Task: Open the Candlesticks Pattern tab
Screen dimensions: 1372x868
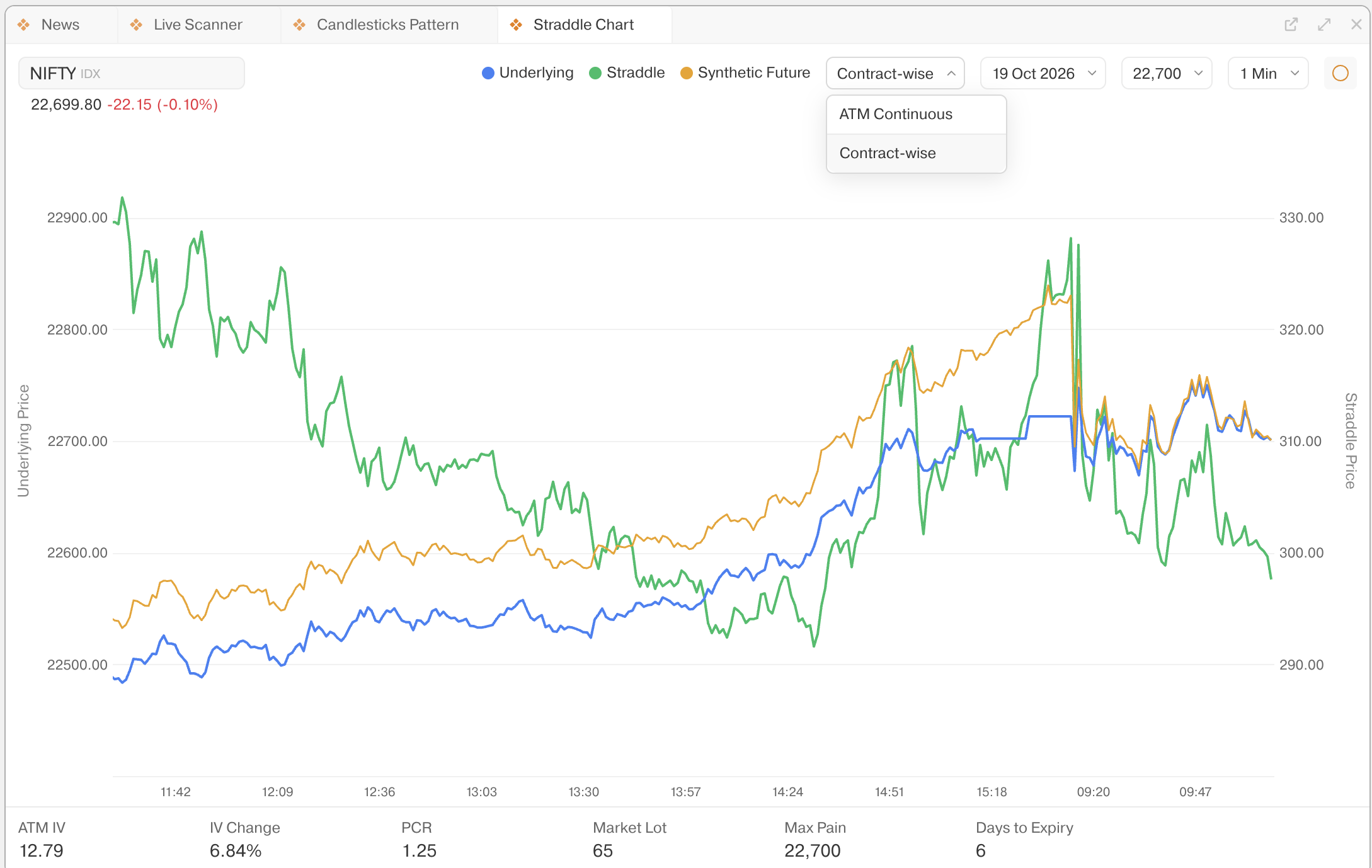Action: [387, 25]
